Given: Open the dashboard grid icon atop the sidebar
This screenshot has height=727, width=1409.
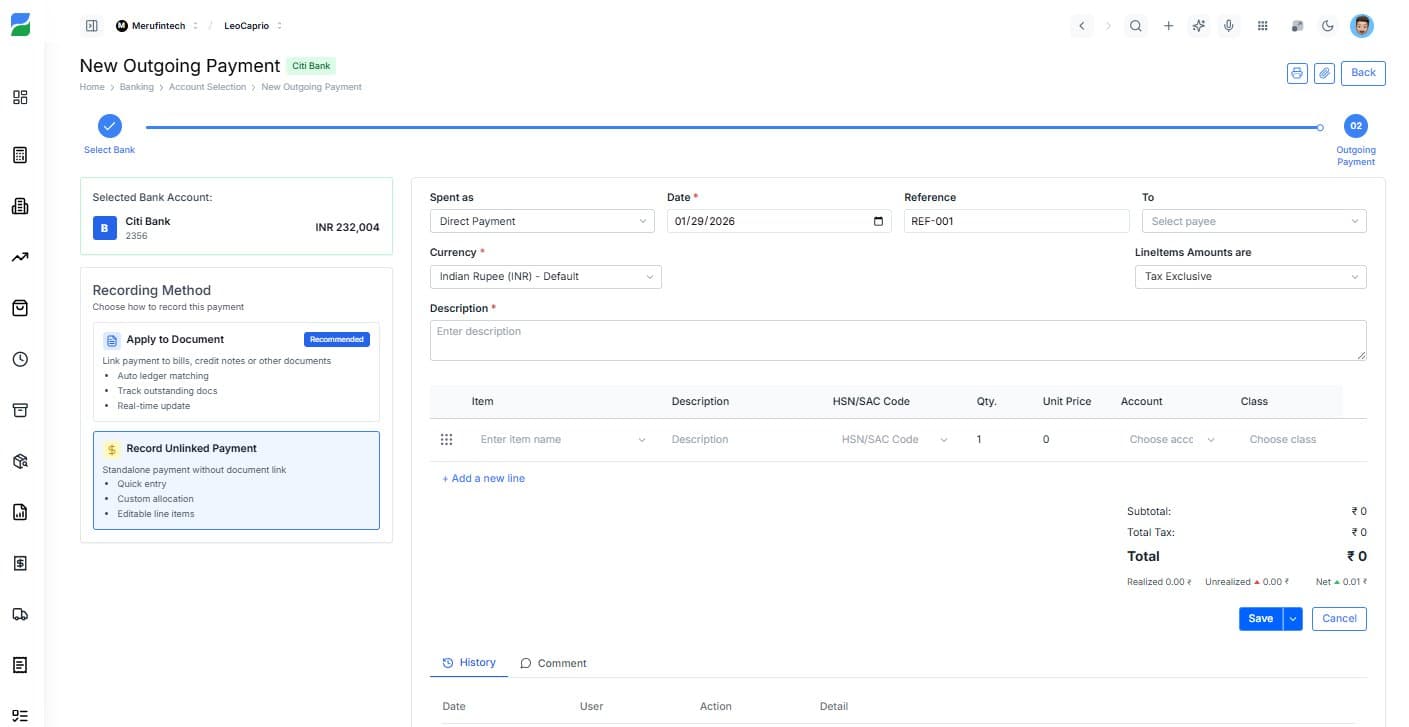Looking at the screenshot, I should coord(20,97).
